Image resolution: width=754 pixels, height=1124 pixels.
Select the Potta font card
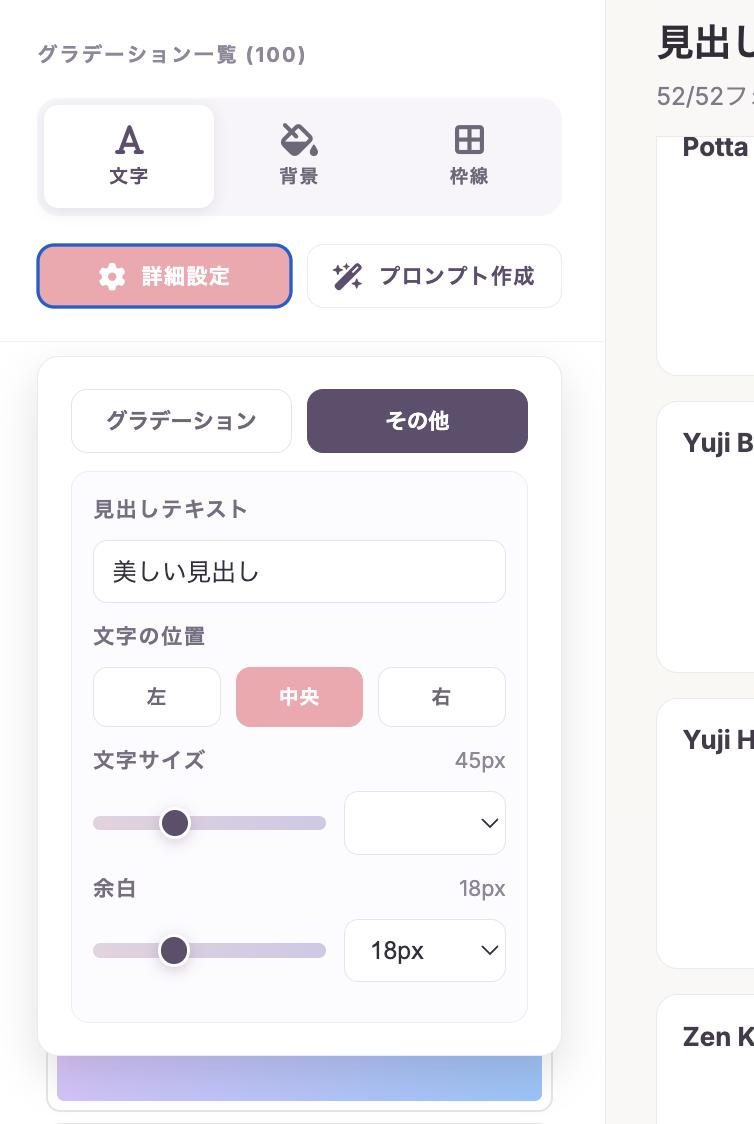(x=705, y=255)
